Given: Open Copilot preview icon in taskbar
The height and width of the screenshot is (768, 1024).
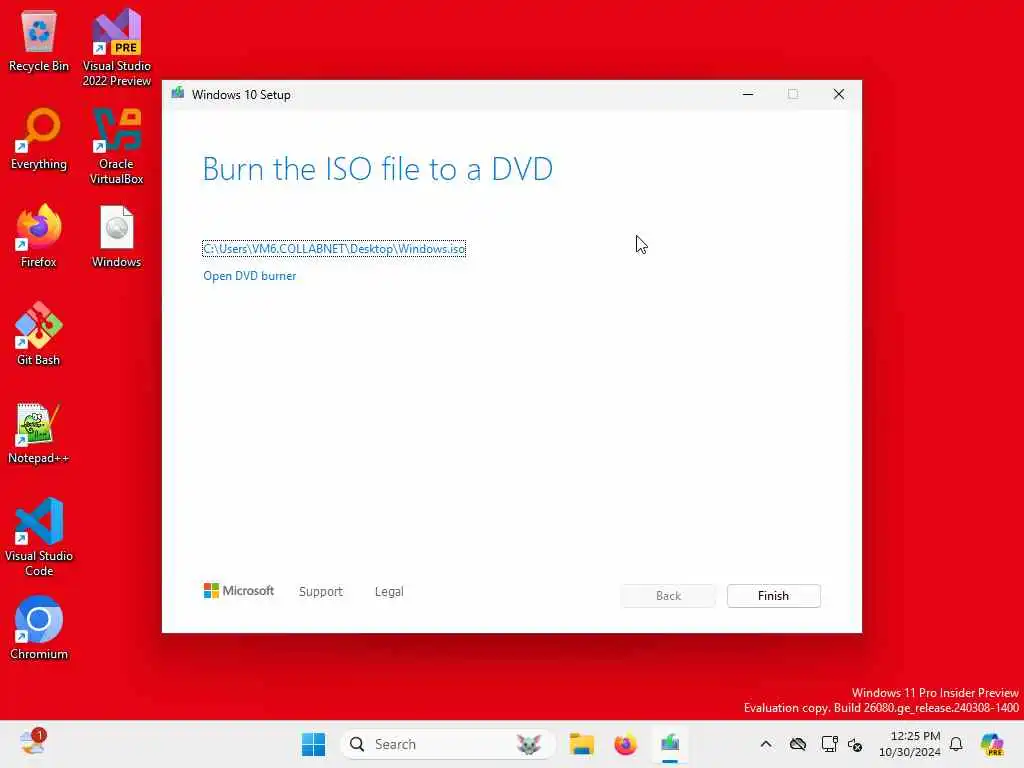Looking at the screenshot, I should pos(992,744).
